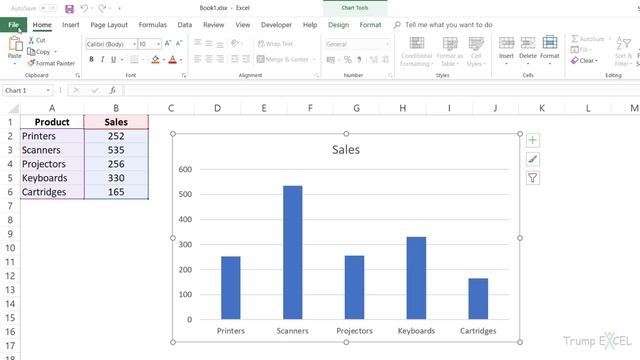Switch to the Insert tab

coord(71,25)
